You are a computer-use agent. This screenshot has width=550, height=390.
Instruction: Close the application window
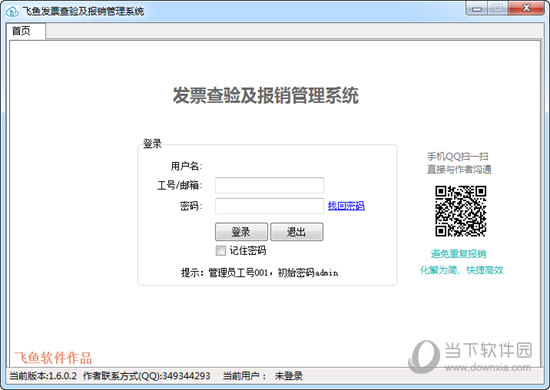point(526,8)
